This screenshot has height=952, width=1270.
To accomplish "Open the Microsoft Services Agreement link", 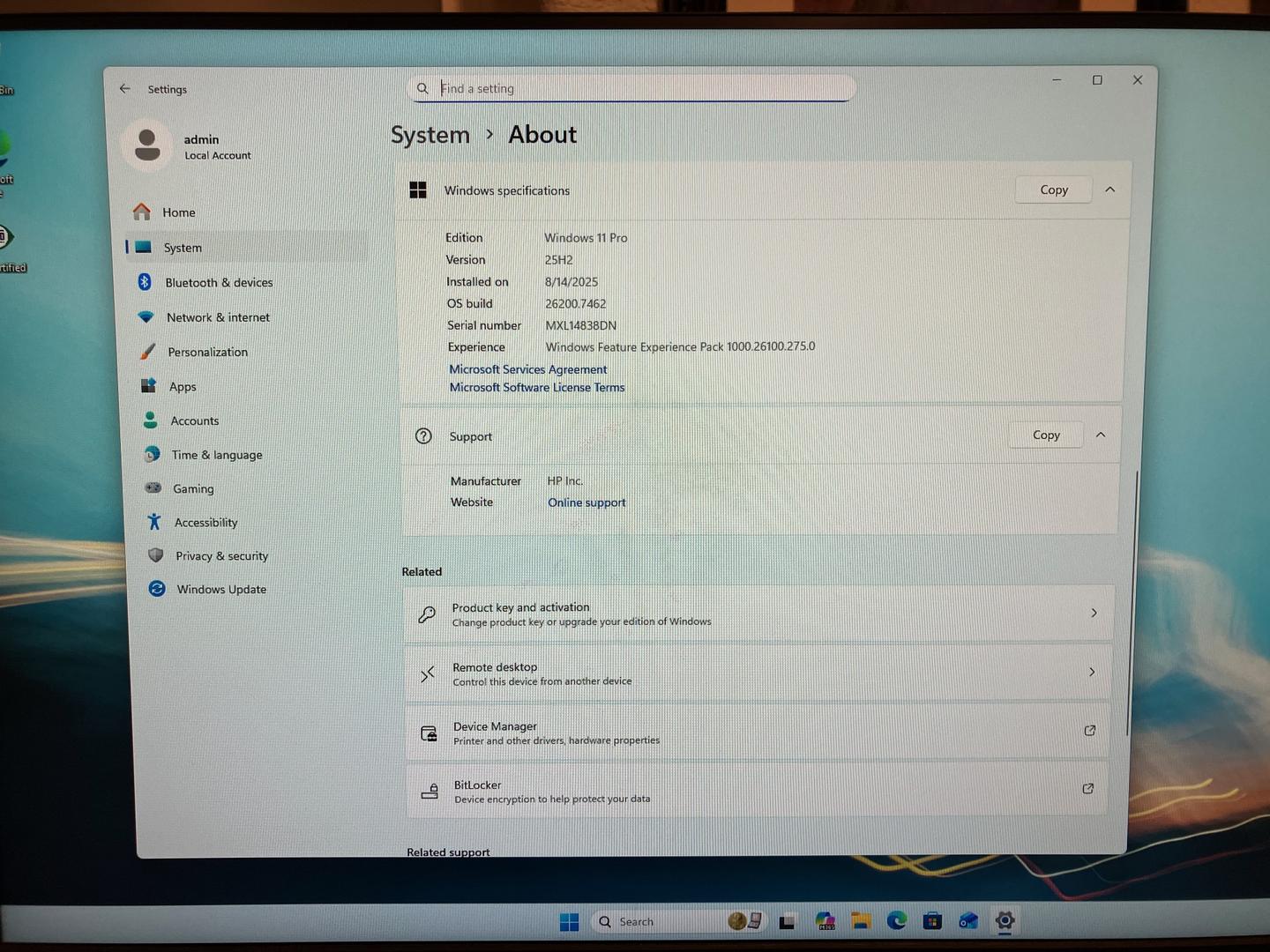I will click(x=528, y=369).
